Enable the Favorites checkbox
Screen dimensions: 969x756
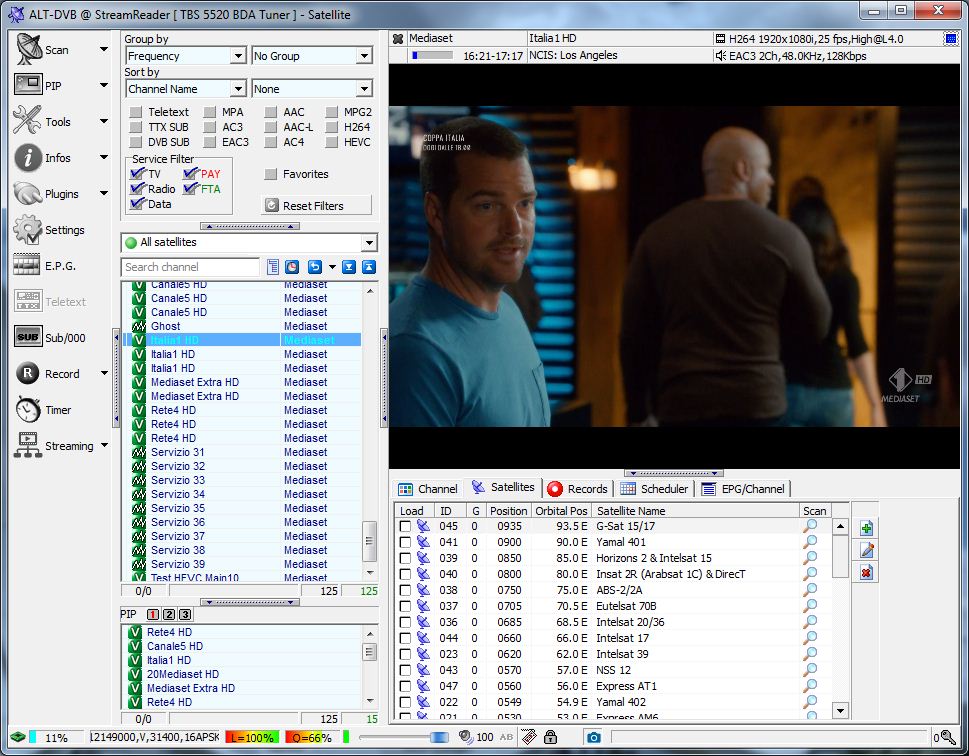(x=270, y=174)
